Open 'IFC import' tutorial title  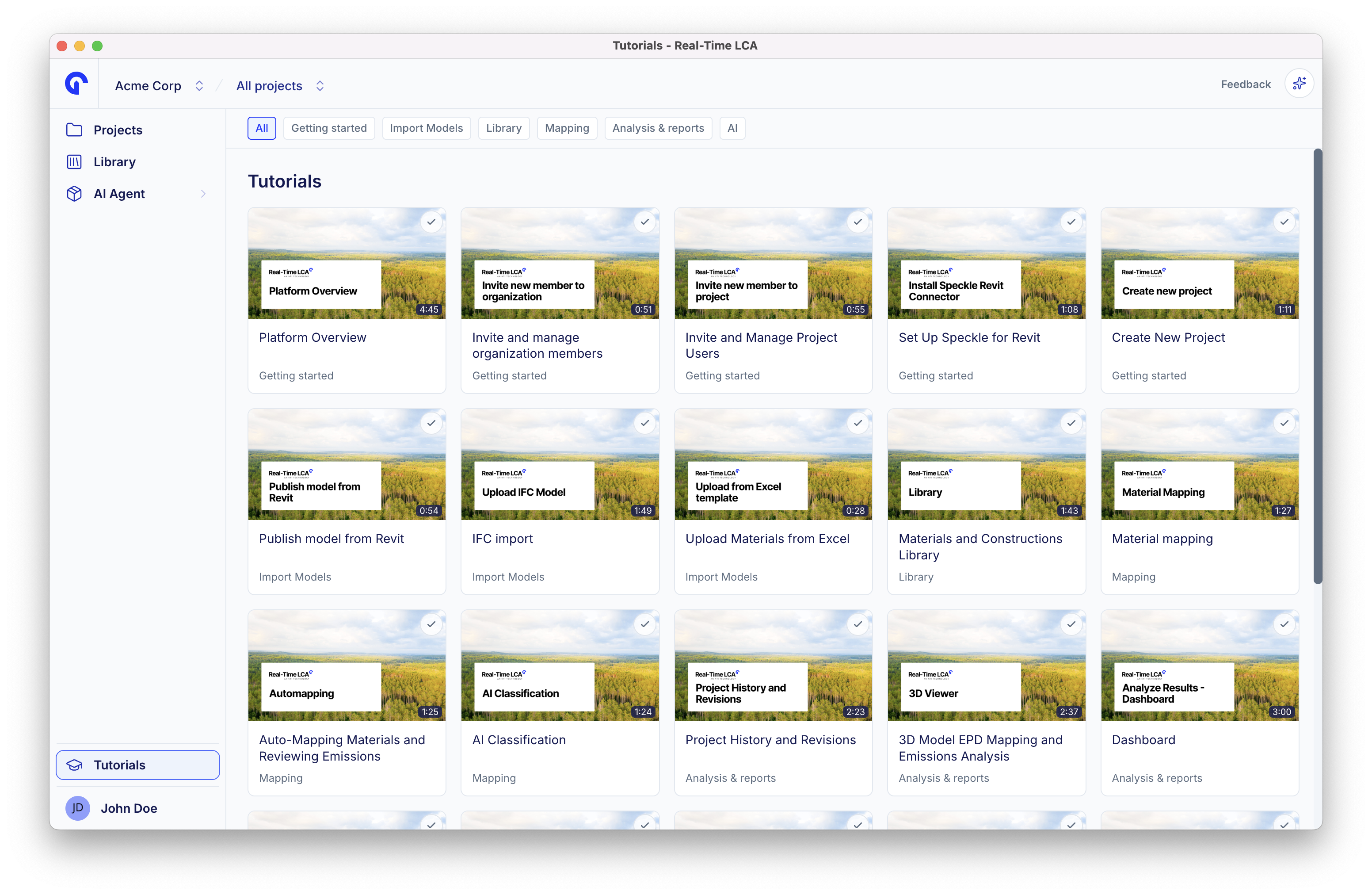coord(502,539)
